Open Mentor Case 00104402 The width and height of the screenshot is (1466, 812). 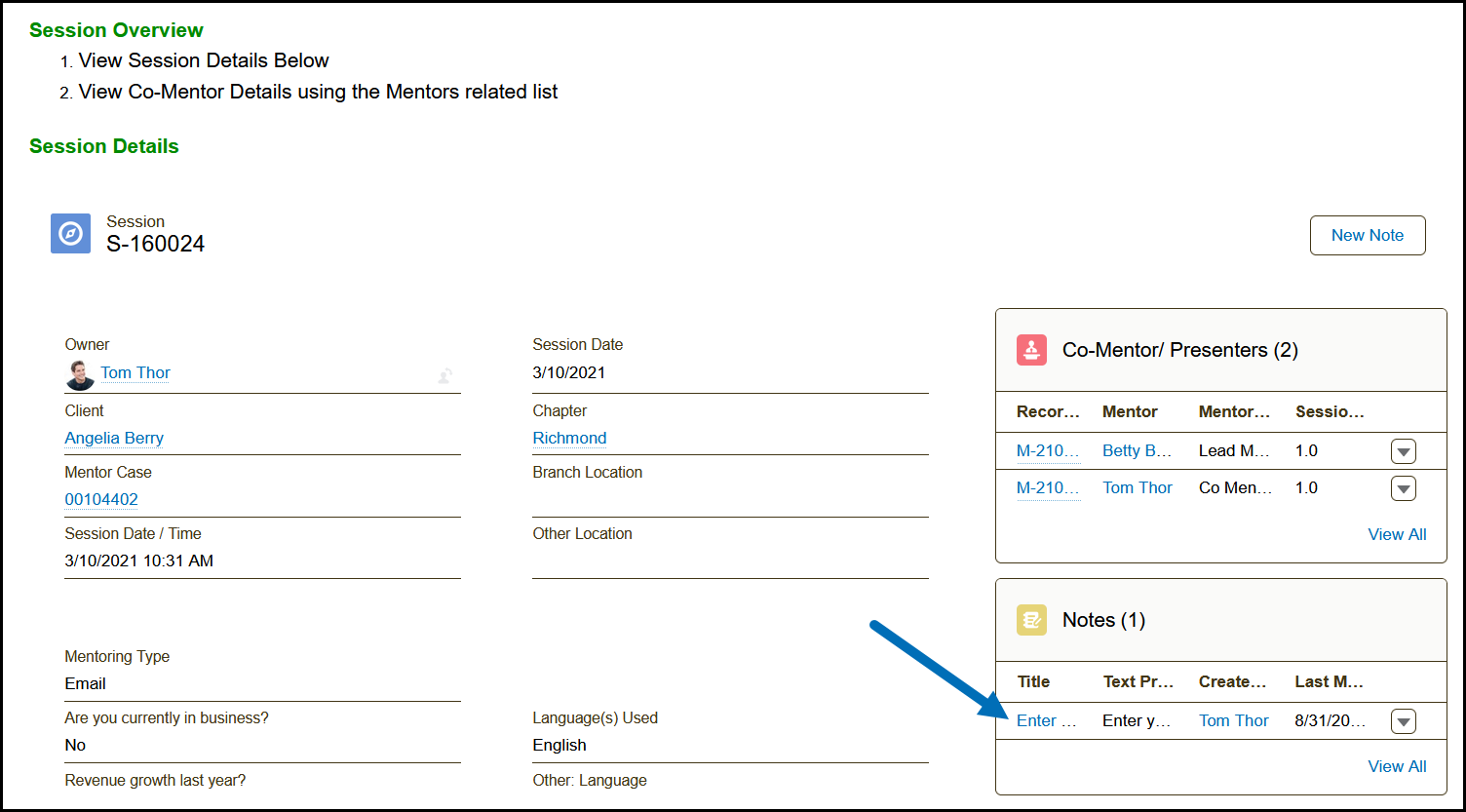tap(101, 499)
